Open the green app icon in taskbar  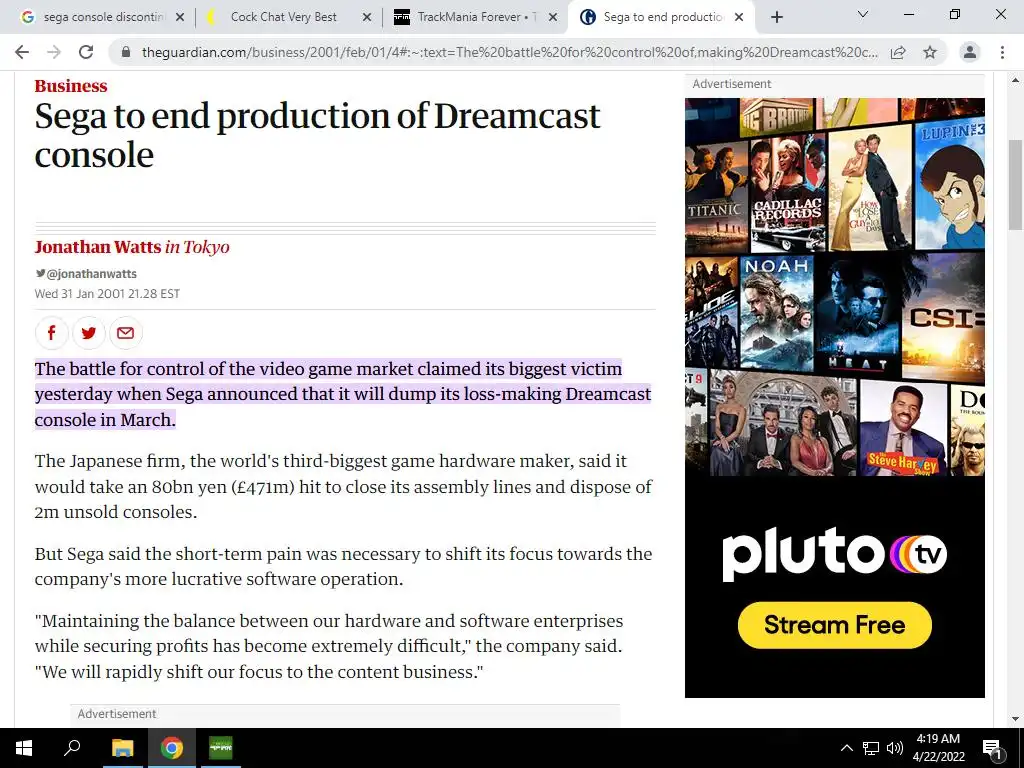[221, 748]
